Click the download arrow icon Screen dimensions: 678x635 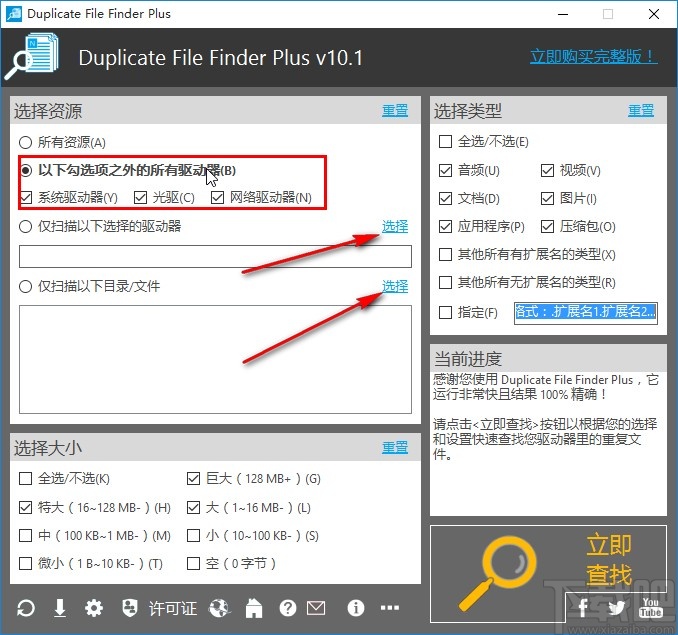point(60,608)
